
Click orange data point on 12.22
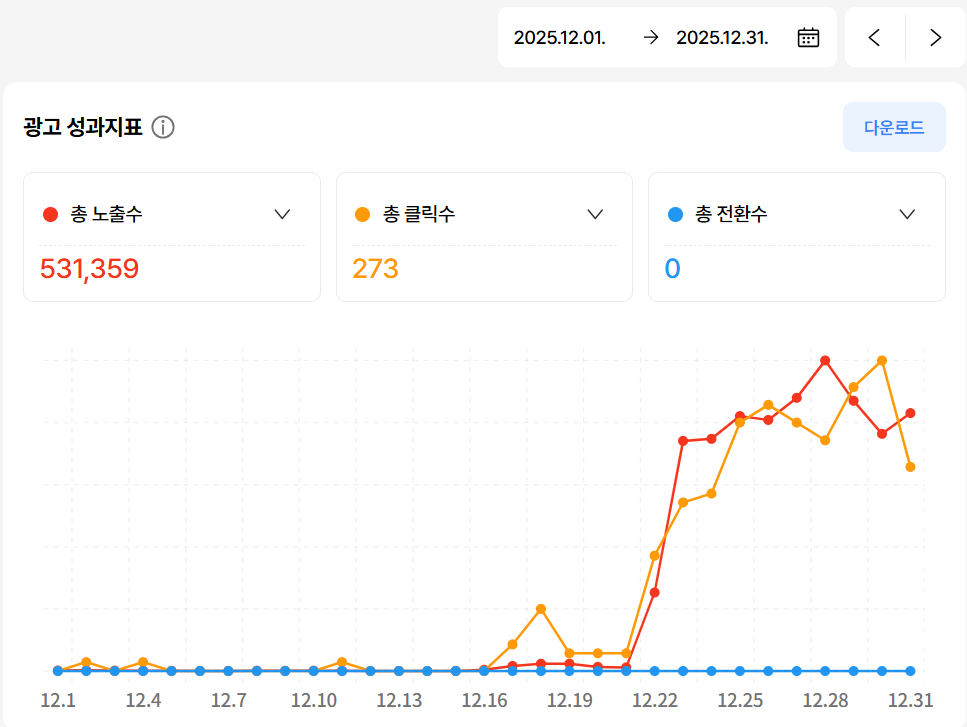[655, 556]
